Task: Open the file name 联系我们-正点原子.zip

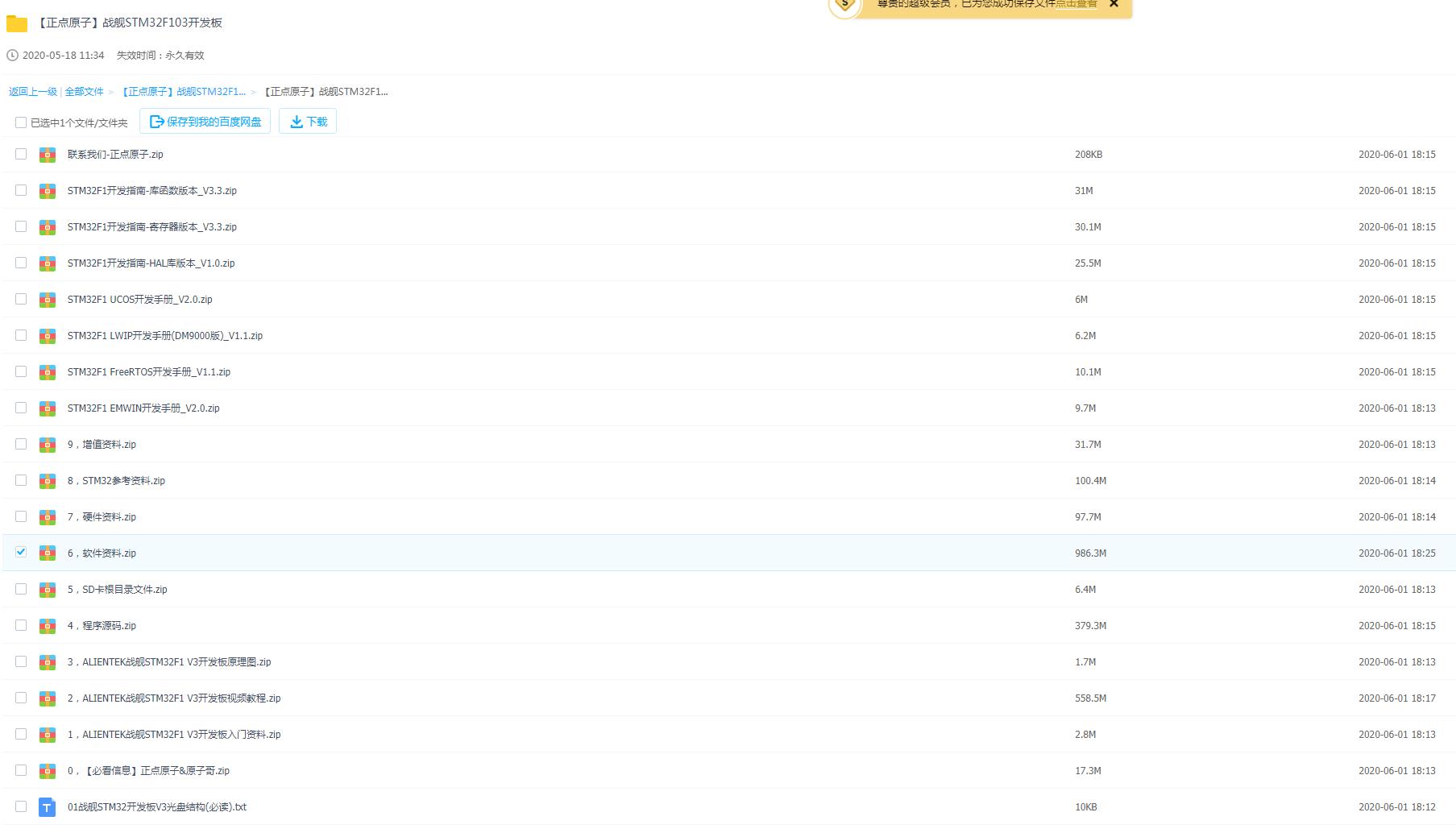Action: pyautogui.click(x=115, y=155)
